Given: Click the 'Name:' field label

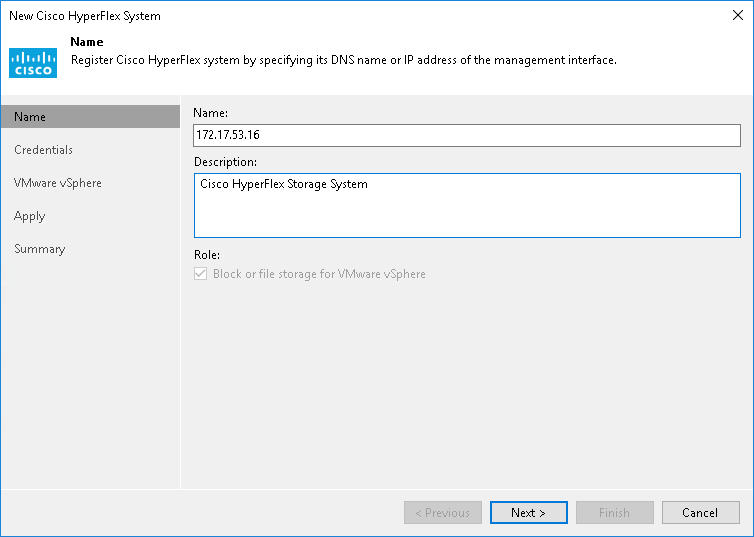Looking at the screenshot, I should (210, 115).
